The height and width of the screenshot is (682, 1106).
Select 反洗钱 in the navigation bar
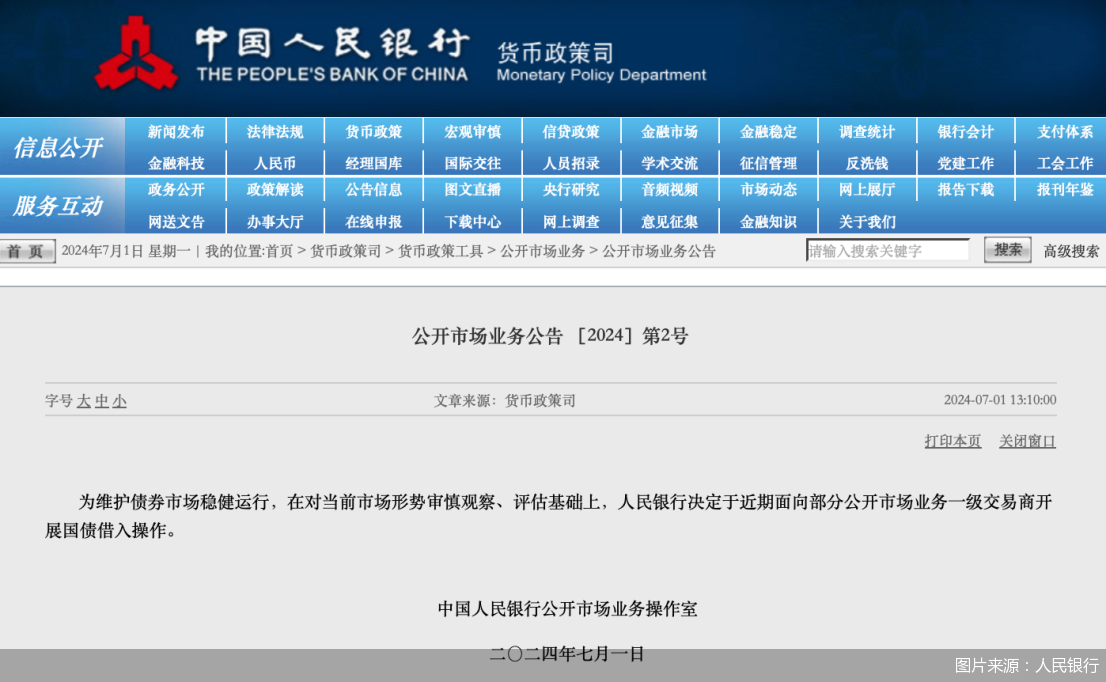867,164
